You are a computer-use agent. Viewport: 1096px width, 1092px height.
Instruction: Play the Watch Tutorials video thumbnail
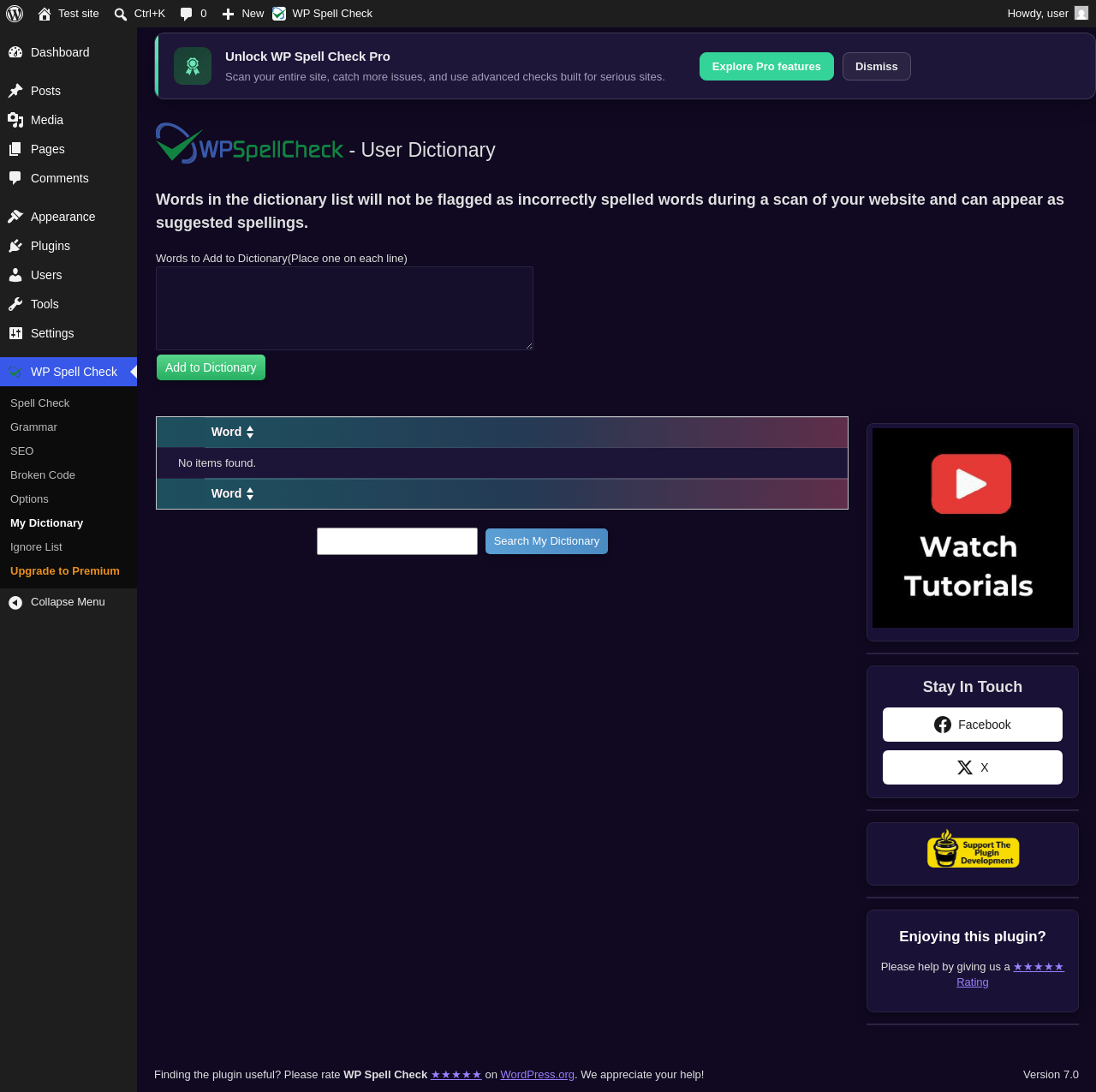(973, 528)
